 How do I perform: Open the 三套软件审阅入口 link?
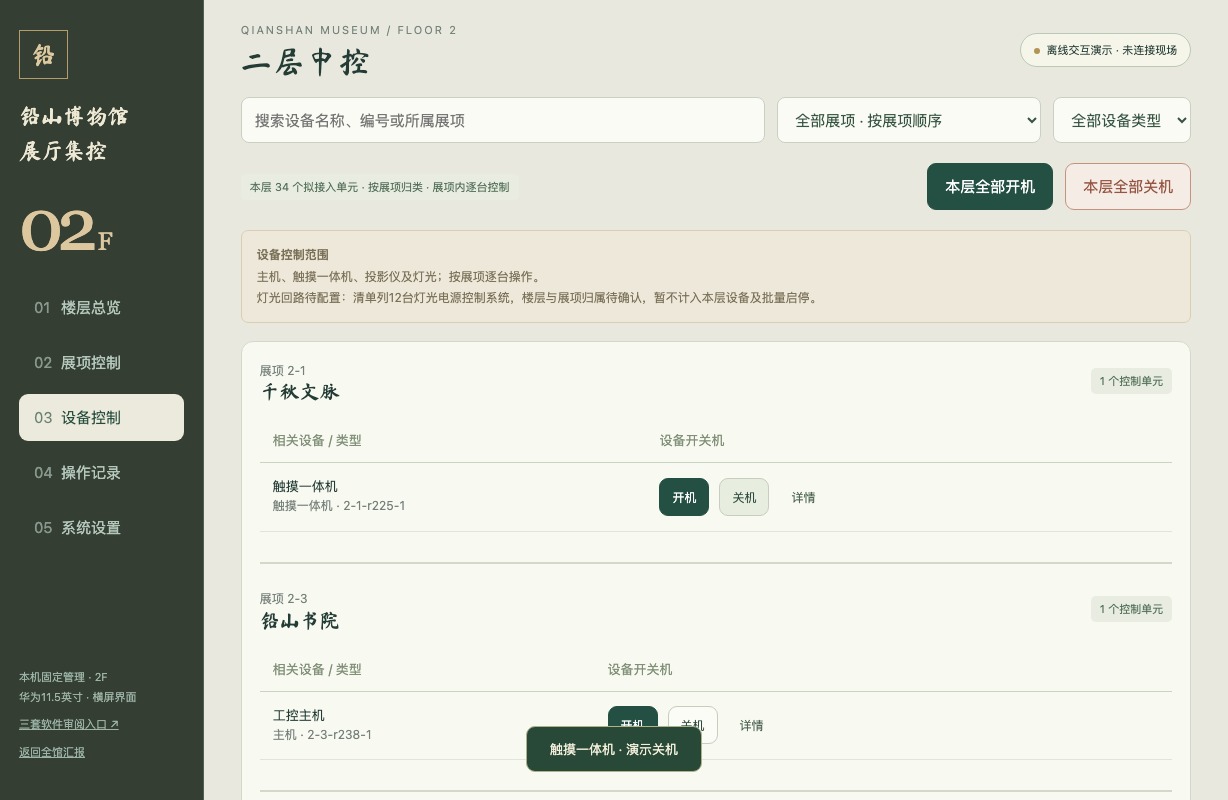pyautogui.click(x=69, y=724)
